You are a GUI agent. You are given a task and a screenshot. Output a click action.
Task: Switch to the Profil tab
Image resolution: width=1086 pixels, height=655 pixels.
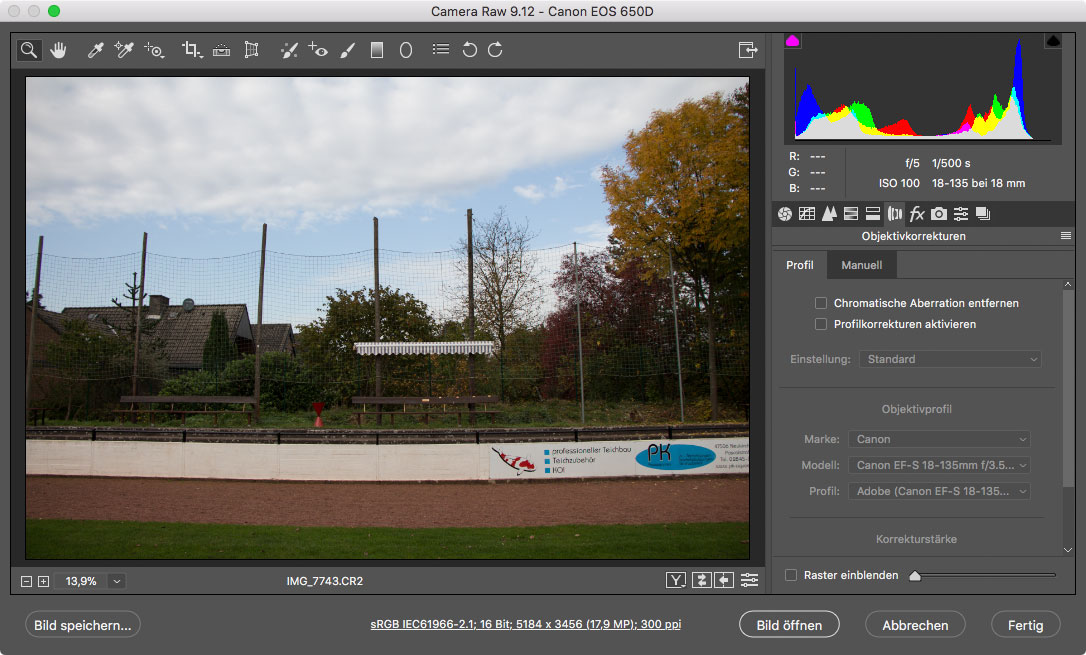point(800,265)
